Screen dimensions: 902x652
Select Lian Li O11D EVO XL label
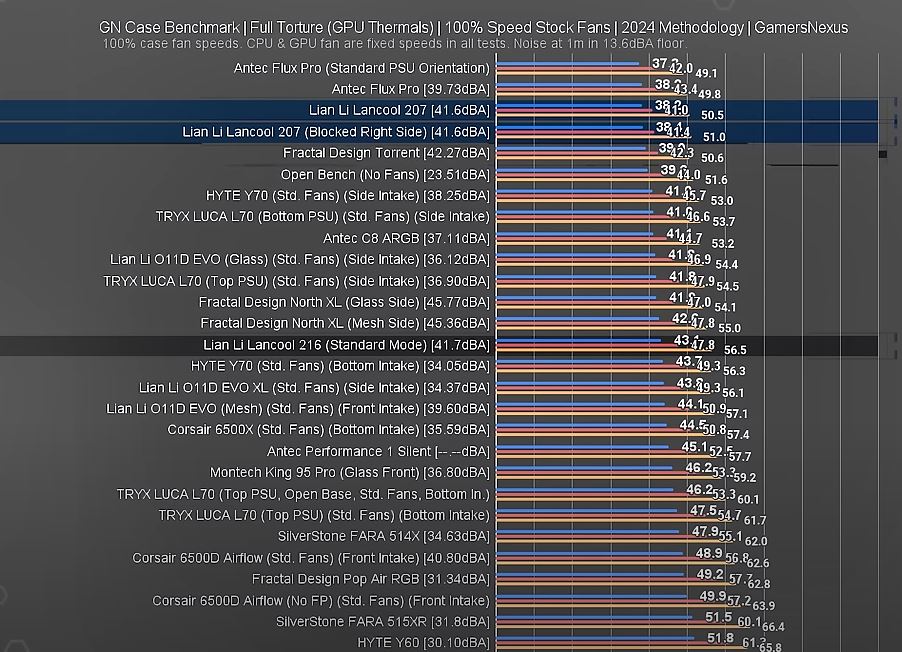click(x=314, y=388)
